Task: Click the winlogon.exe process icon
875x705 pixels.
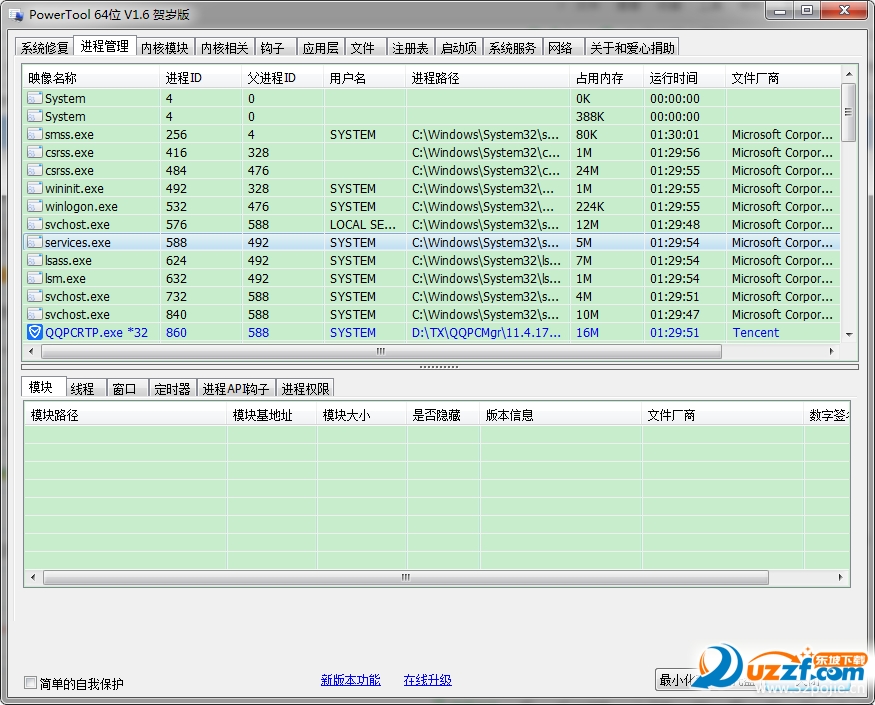Action: (x=35, y=207)
